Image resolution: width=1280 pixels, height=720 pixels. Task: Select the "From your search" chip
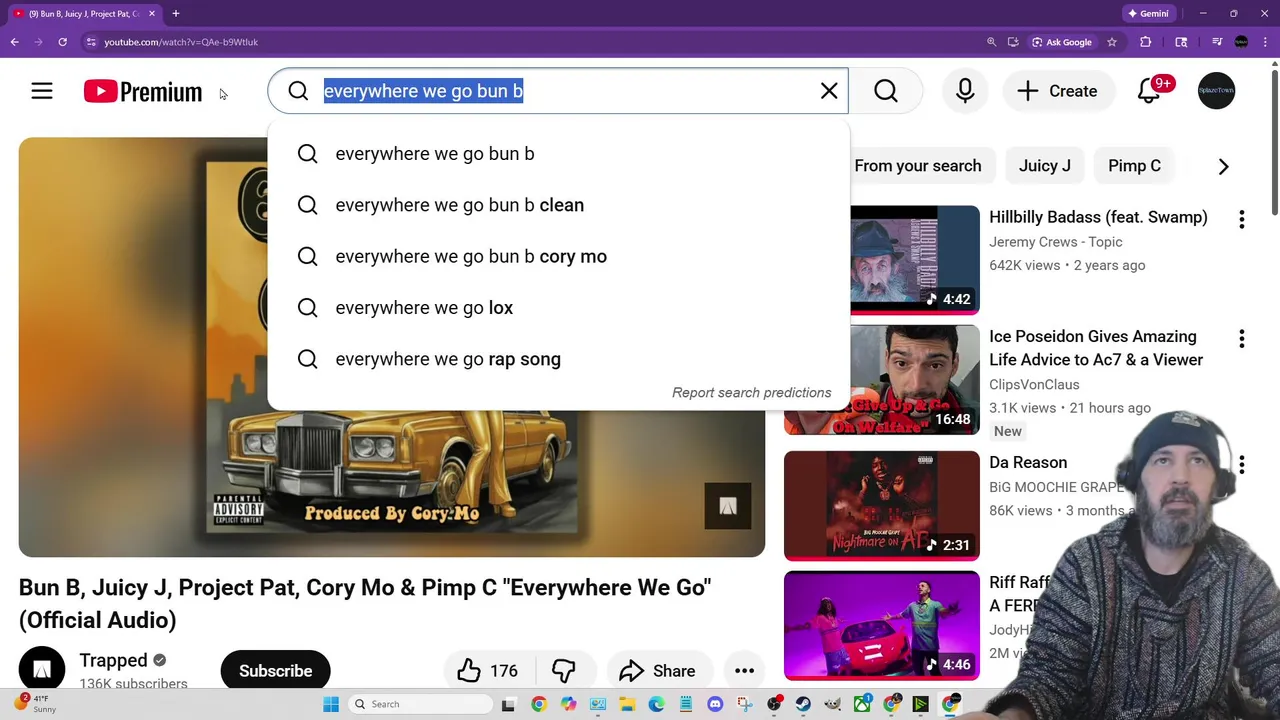click(918, 166)
